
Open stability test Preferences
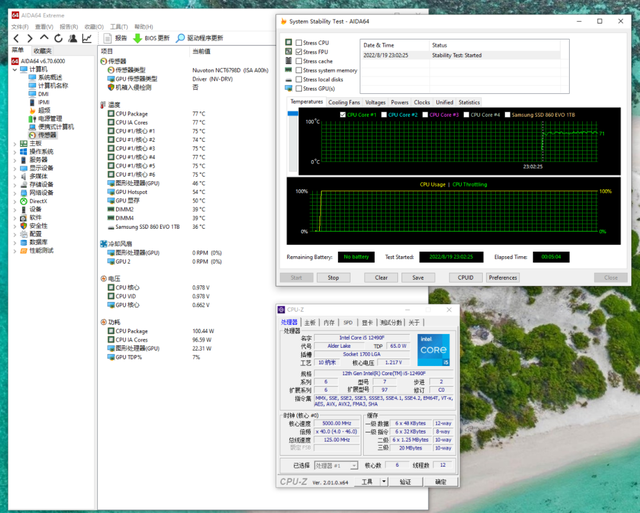point(503,278)
